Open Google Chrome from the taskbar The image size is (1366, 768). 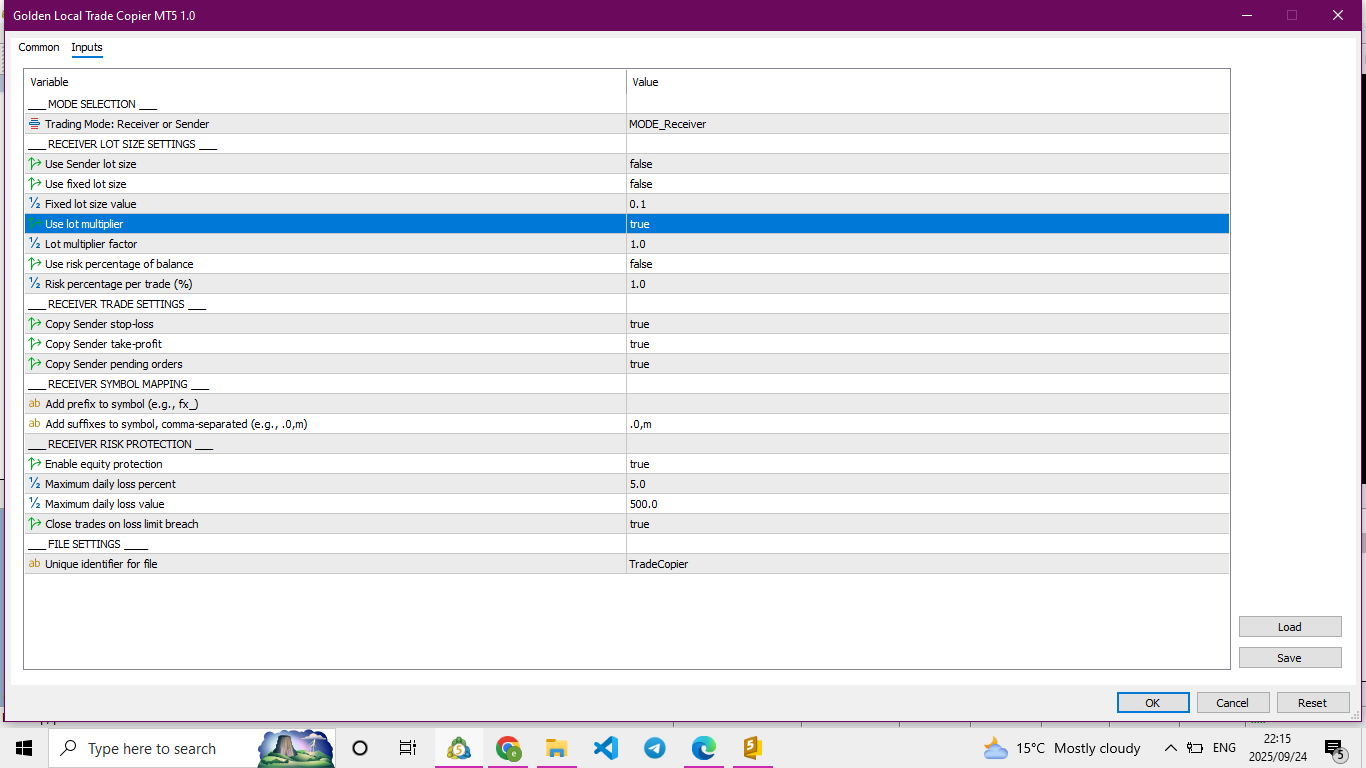point(508,748)
